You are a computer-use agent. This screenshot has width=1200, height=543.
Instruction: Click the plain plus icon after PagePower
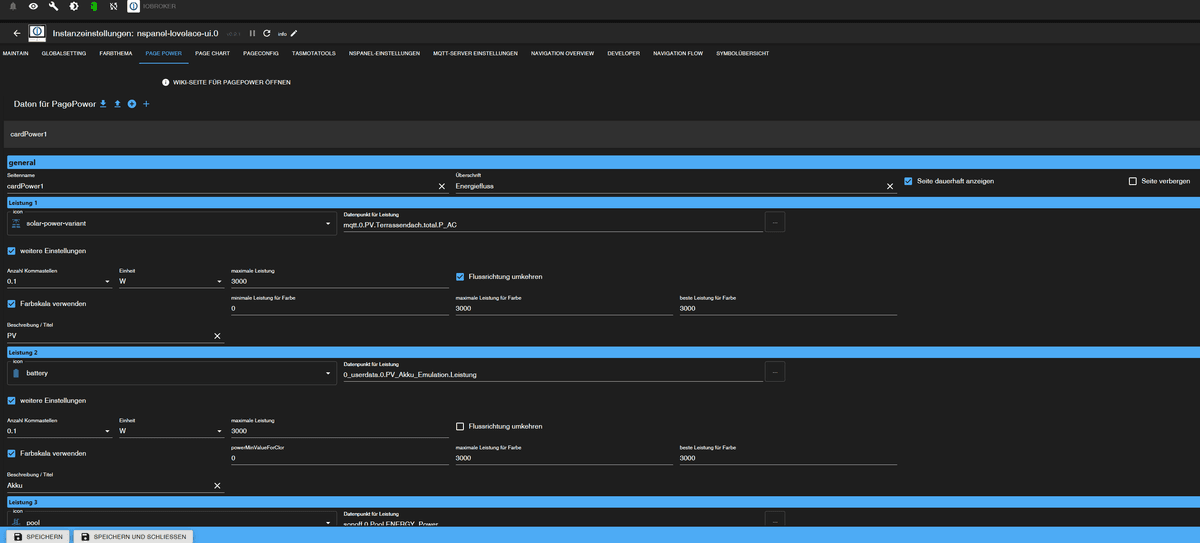coord(146,104)
